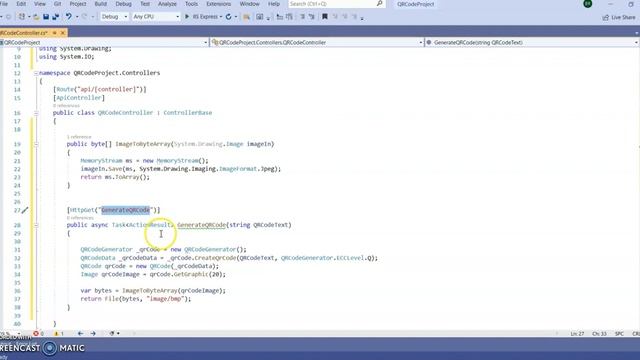
Task: Click the Undo arrow icon
Action: point(69,17)
